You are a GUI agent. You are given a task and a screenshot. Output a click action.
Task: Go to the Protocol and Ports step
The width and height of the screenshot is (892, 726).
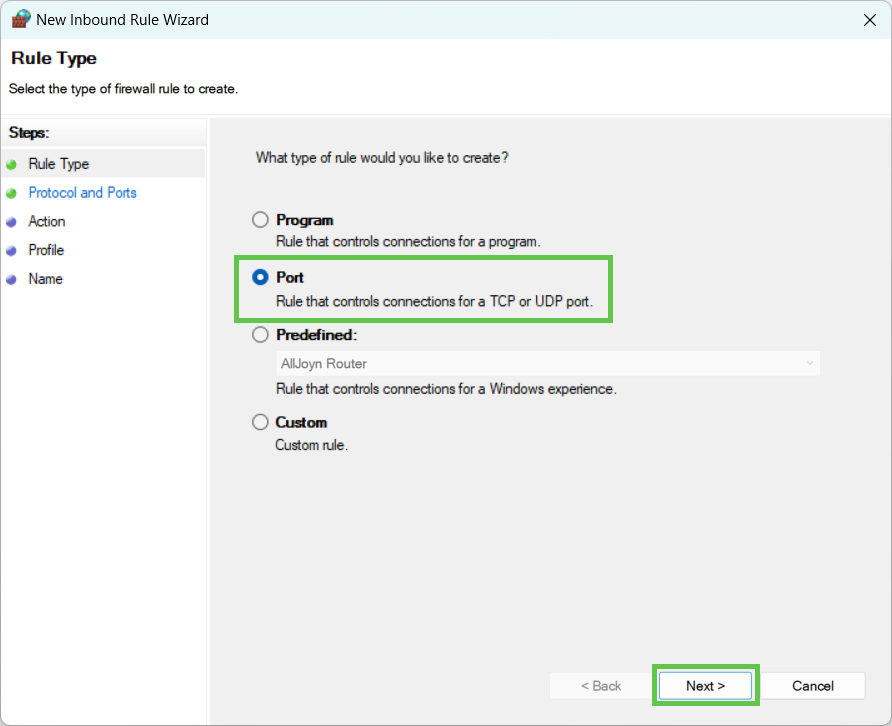(82, 193)
